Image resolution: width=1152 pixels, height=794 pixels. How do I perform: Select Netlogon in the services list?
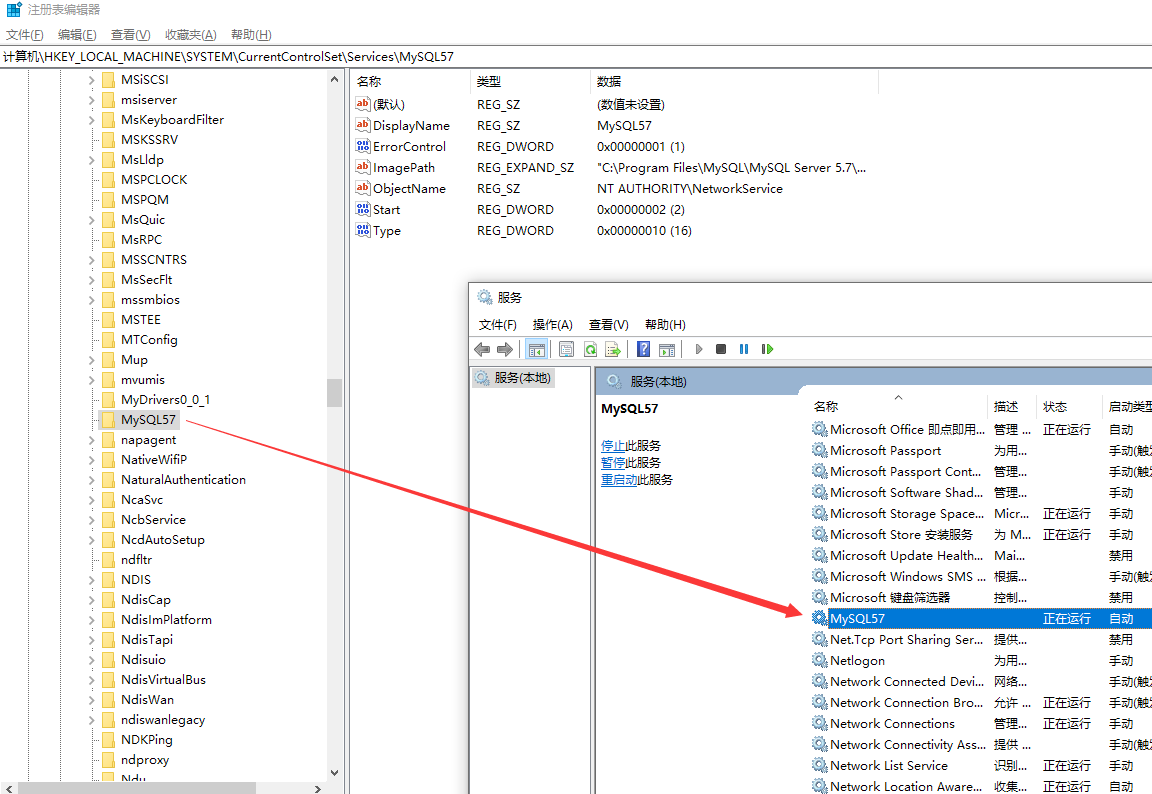857,661
